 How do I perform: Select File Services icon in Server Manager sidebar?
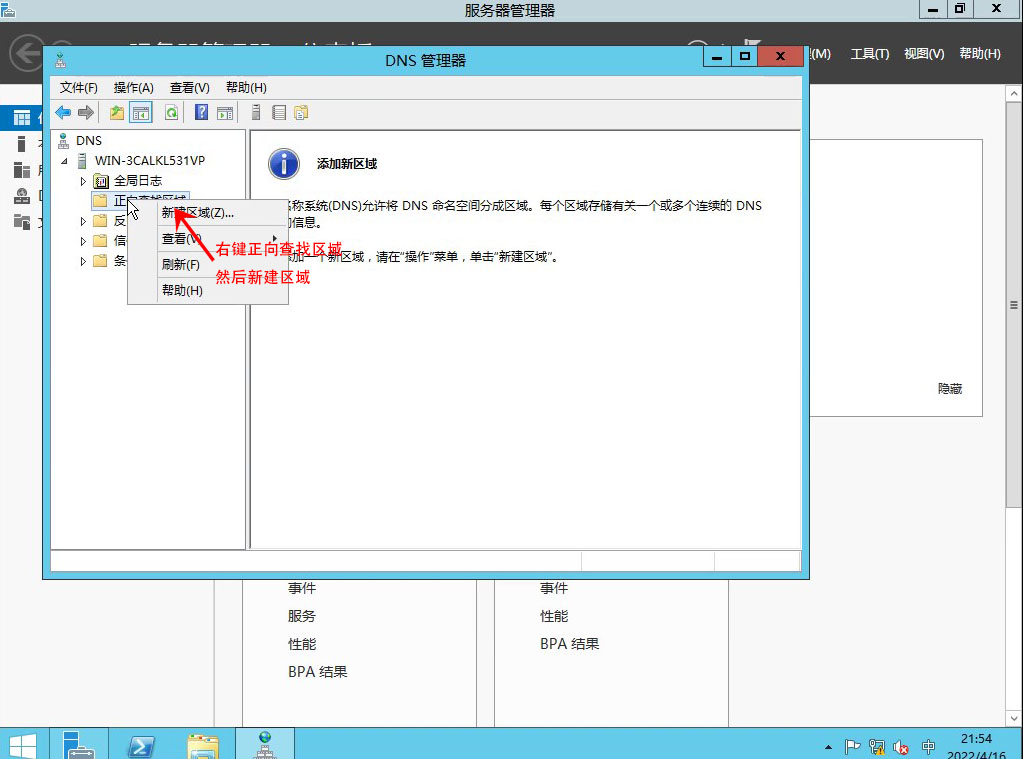tap(22, 222)
